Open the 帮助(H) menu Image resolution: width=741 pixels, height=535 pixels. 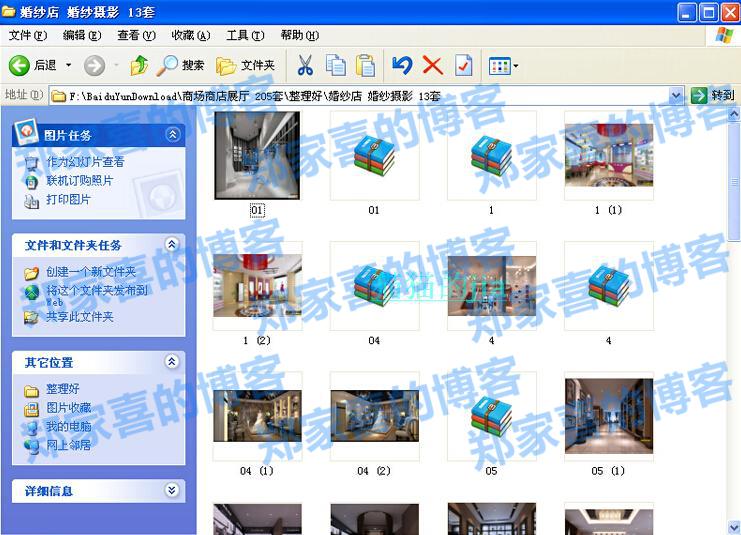[x=300, y=35]
